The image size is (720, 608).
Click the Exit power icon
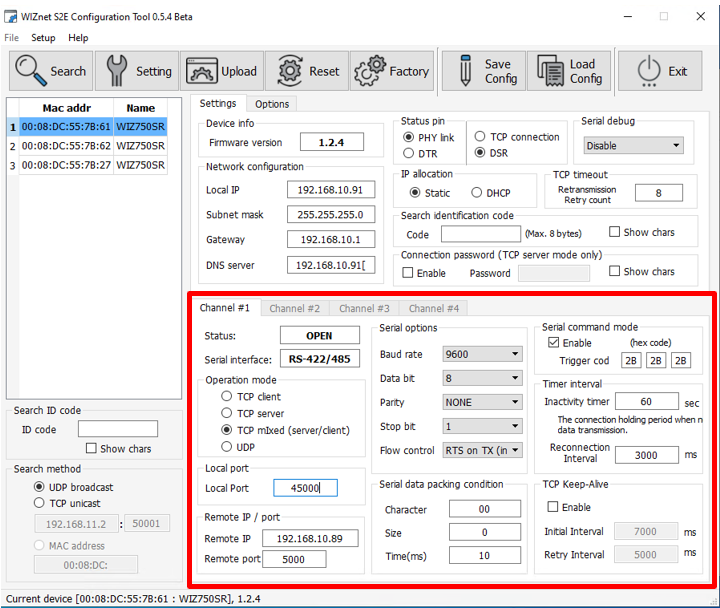pyautogui.click(x=649, y=71)
